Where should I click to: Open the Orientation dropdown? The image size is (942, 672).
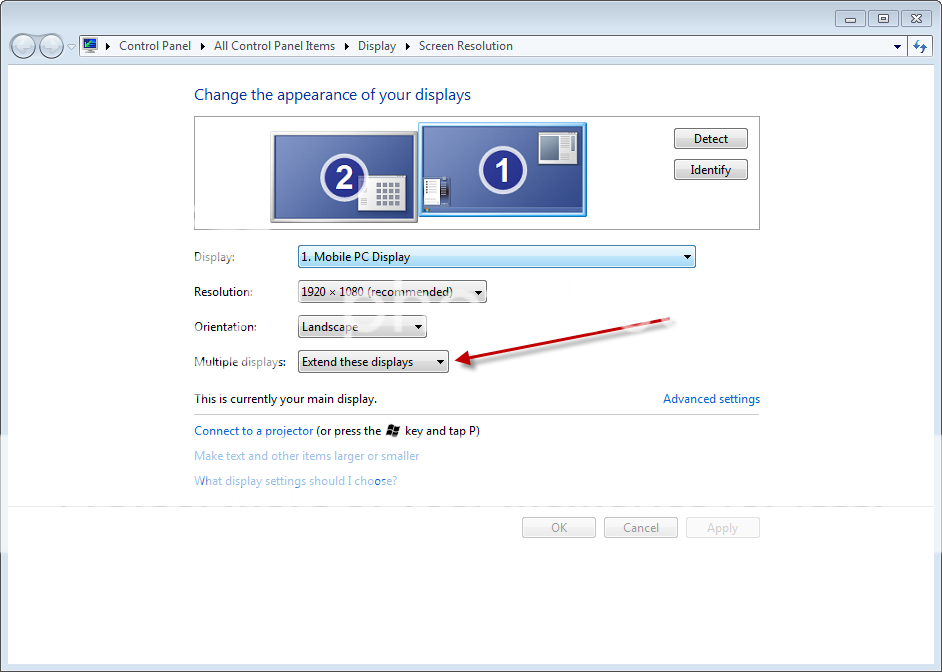pos(362,327)
